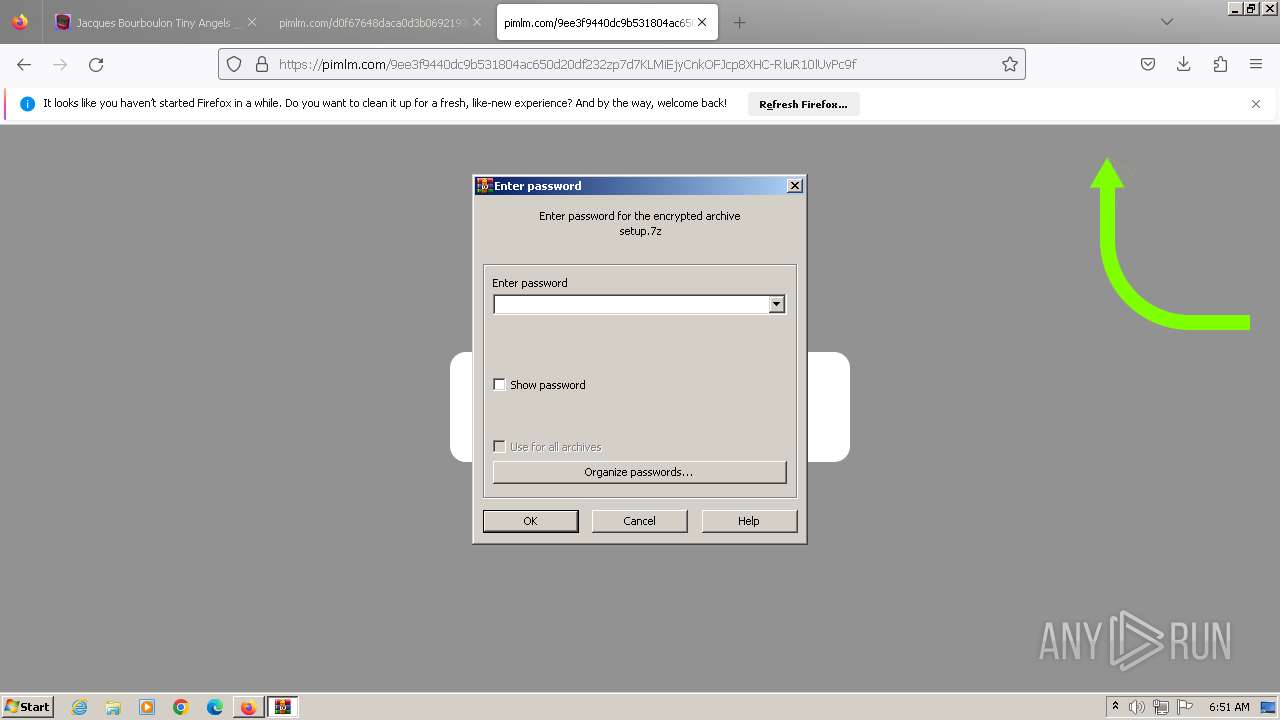Viewport: 1280px width, 720px height.
Task: Open Firefox View pinned icon
Action: tap(20, 22)
